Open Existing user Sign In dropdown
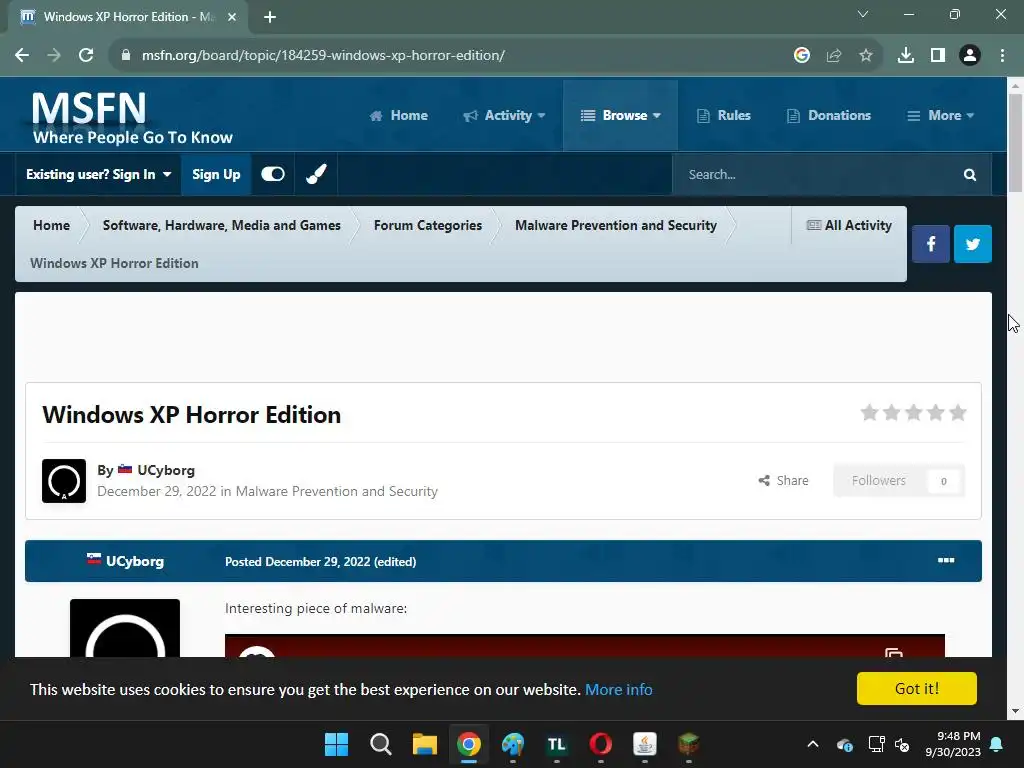This screenshot has width=1024, height=768. [x=99, y=174]
